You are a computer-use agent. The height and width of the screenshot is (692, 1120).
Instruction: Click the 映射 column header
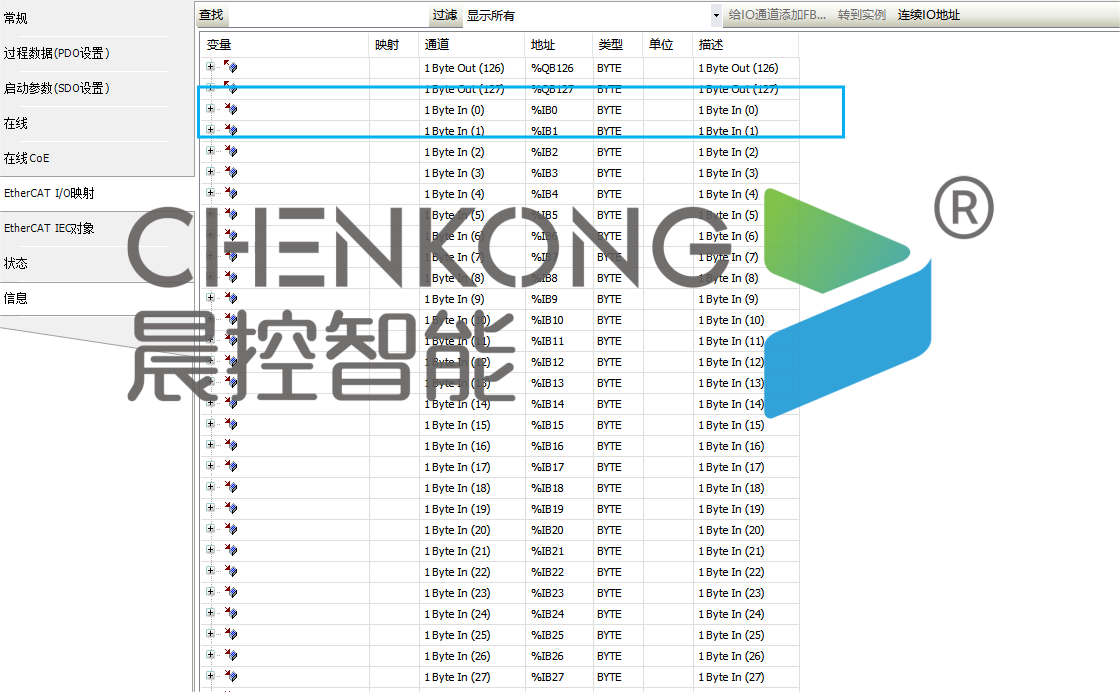click(394, 44)
